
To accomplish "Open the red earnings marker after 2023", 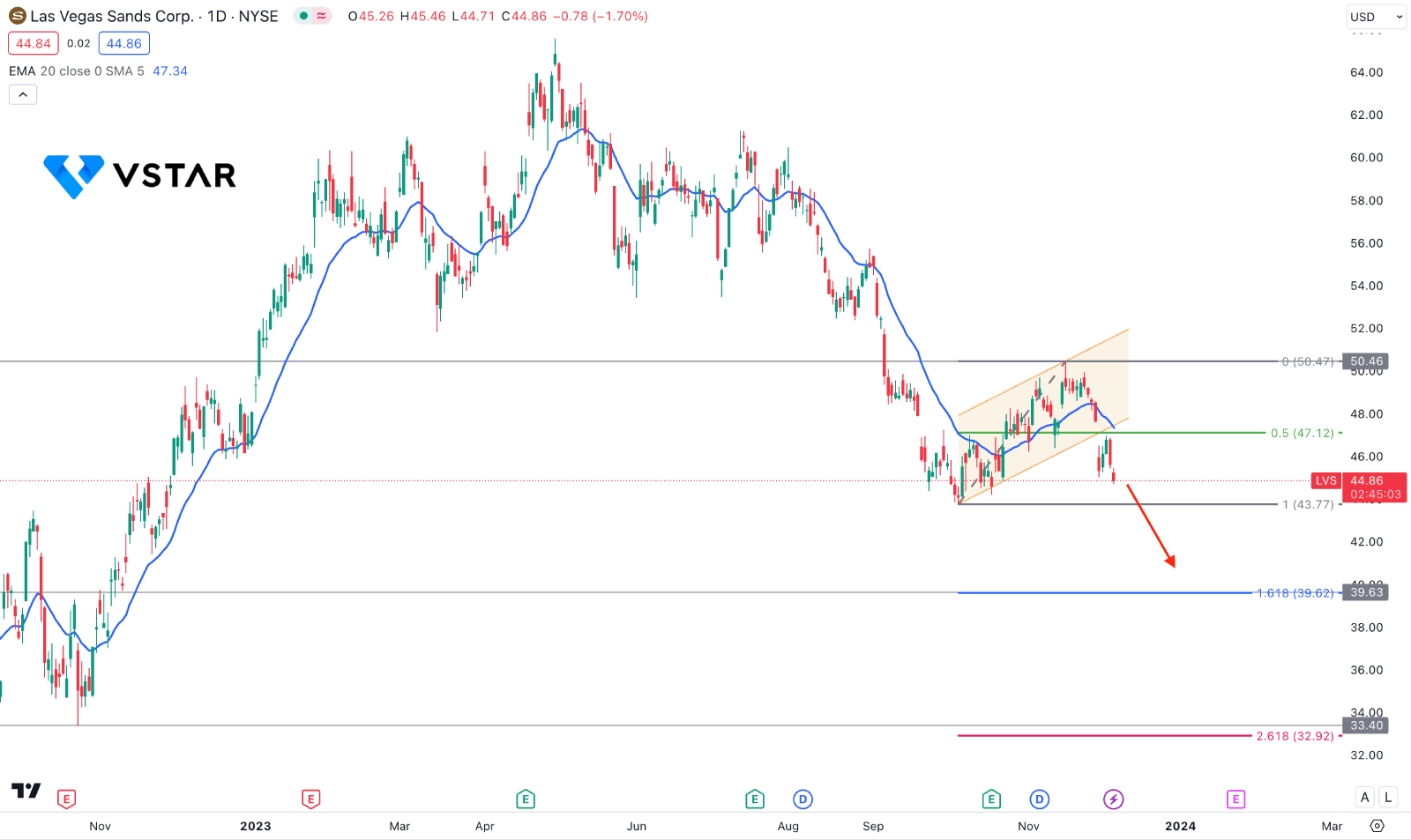I will (310, 799).
